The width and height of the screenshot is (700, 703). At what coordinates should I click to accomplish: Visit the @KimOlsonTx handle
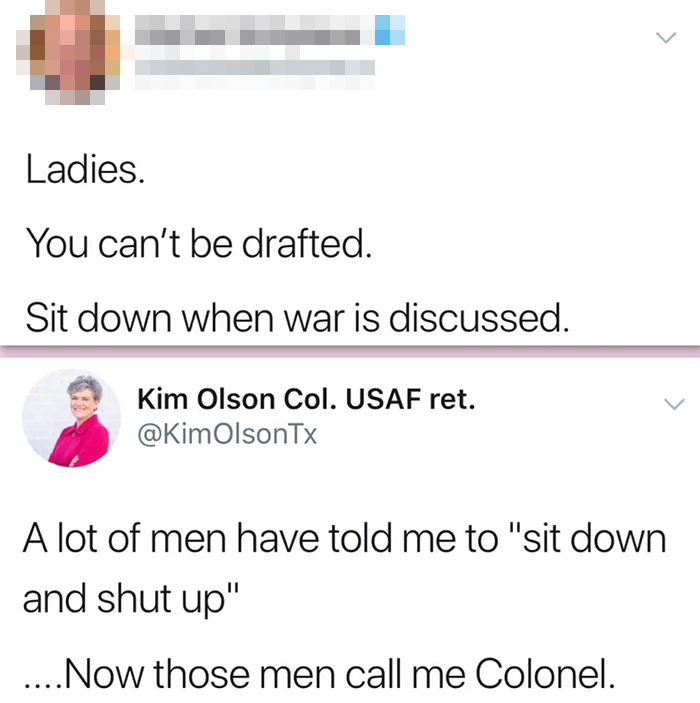[227, 434]
